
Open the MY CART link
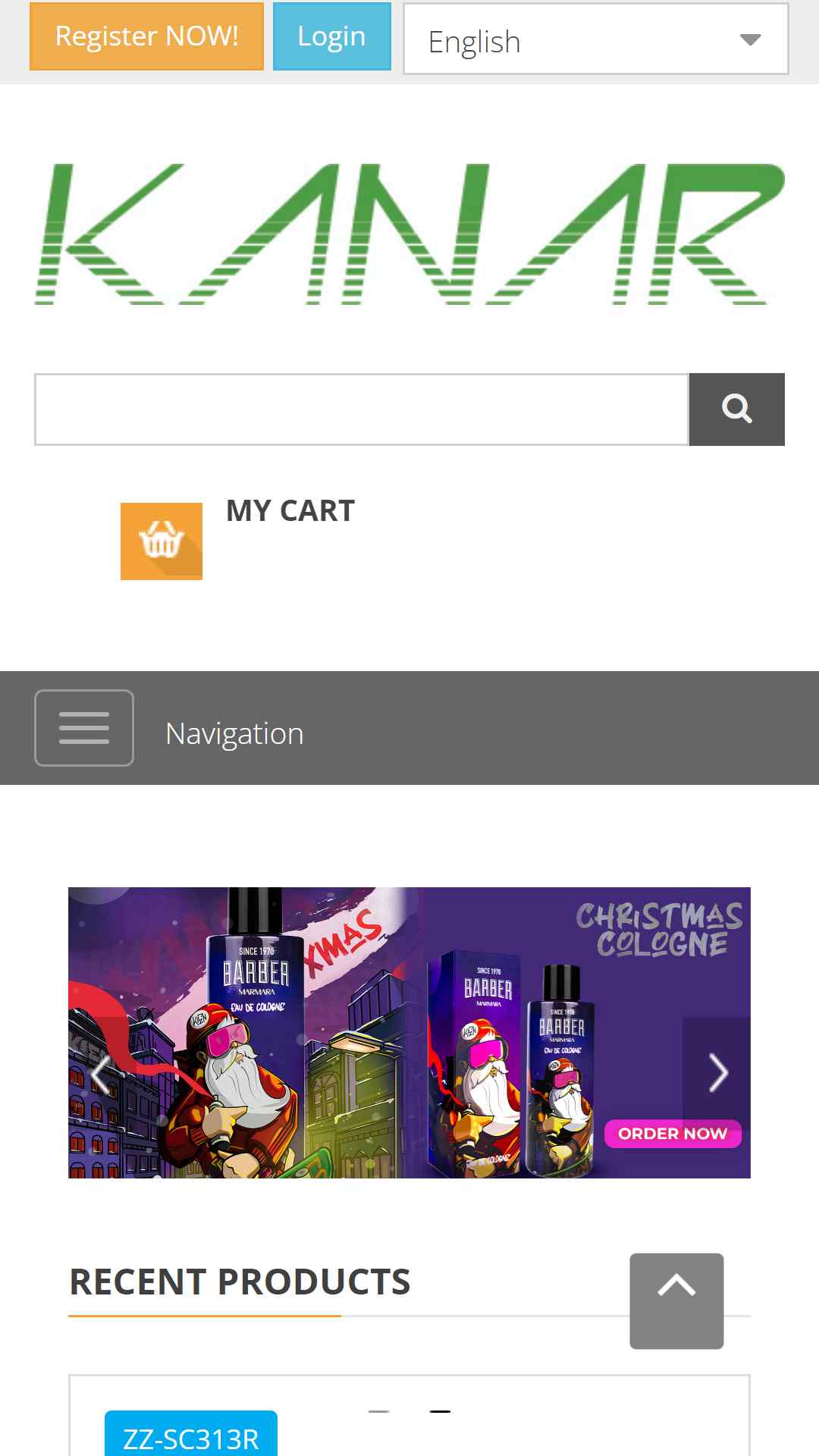click(x=290, y=511)
